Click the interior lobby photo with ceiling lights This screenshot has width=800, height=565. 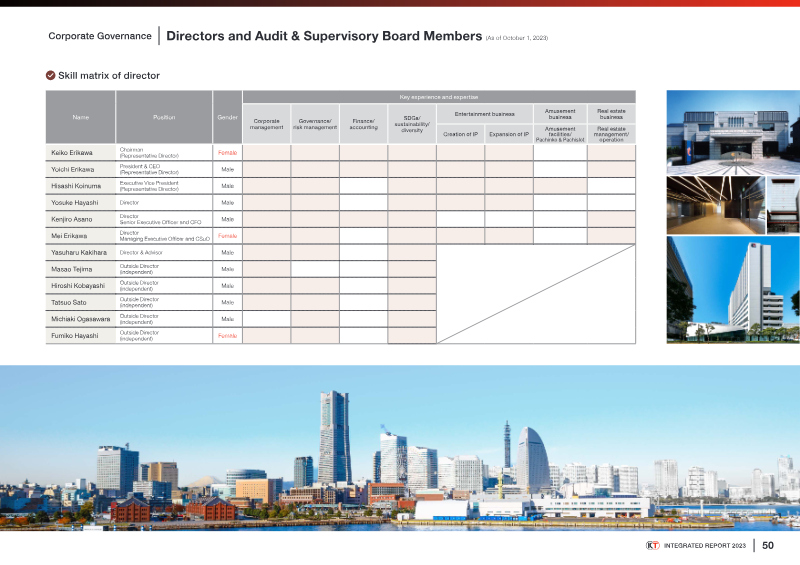click(716, 205)
